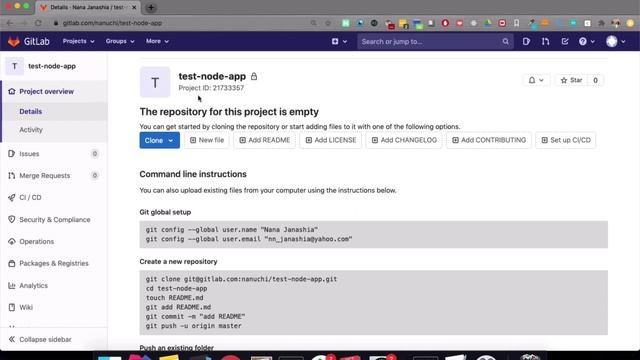Click the New file button
The height and width of the screenshot is (360, 640).
207,140
